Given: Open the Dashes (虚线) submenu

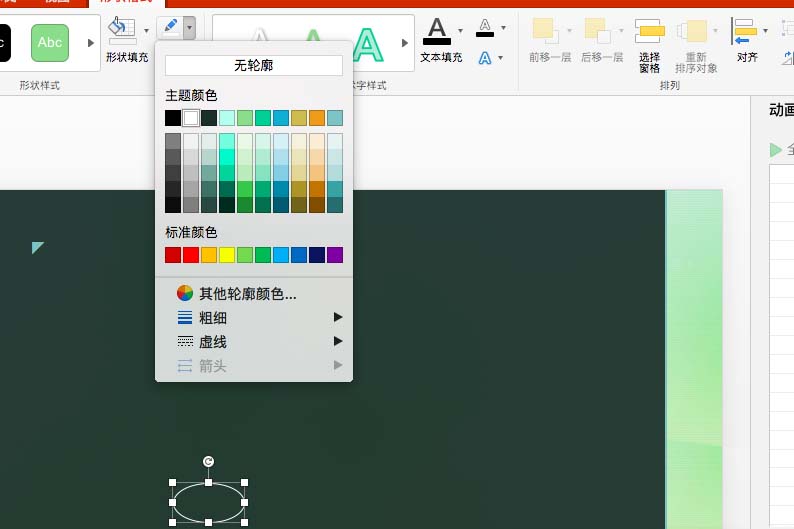Looking at the screenshot, I should point(254,342).
